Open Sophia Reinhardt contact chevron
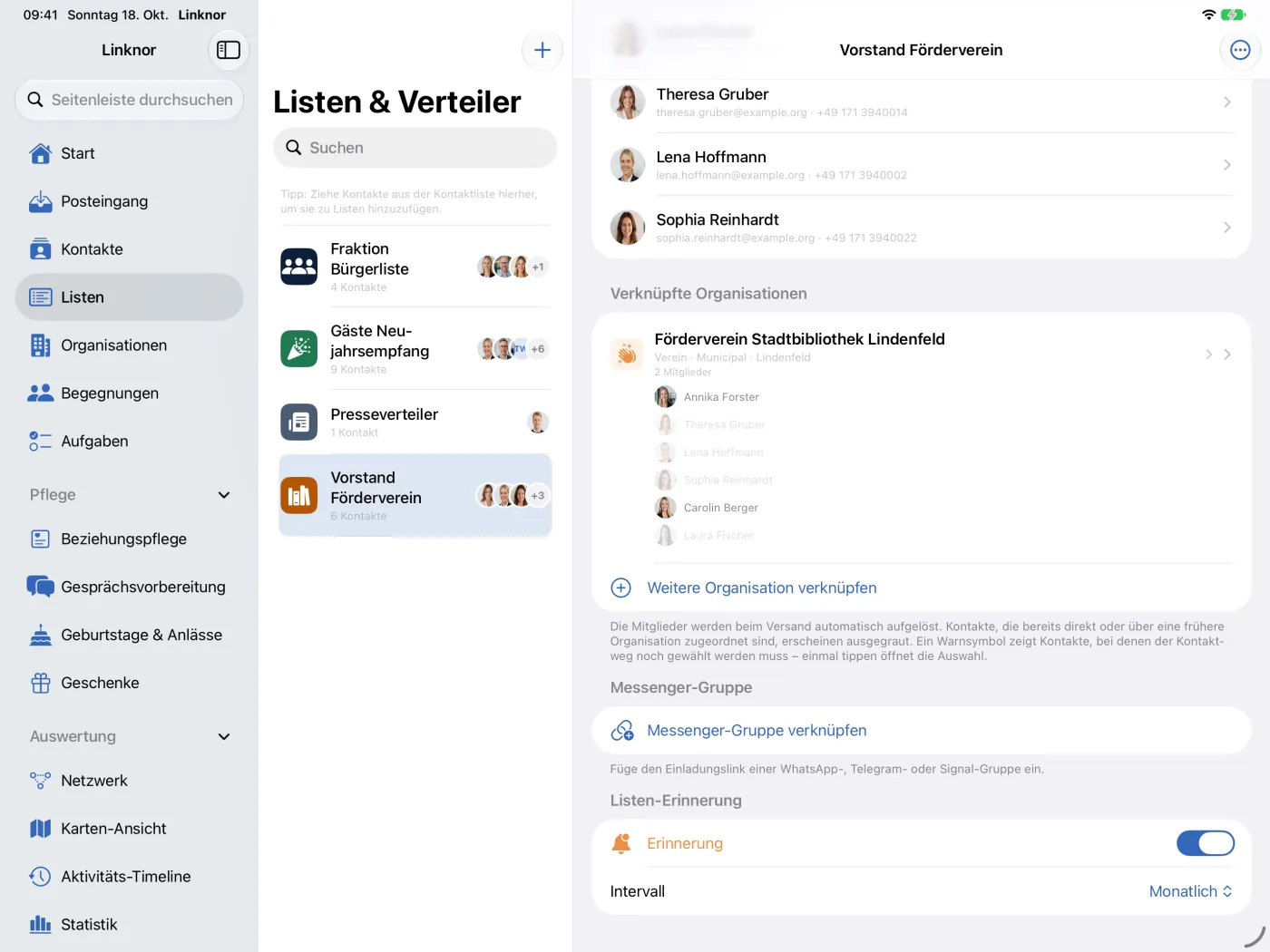The width and height of the screenshot is (1270, 952). 1226,228
